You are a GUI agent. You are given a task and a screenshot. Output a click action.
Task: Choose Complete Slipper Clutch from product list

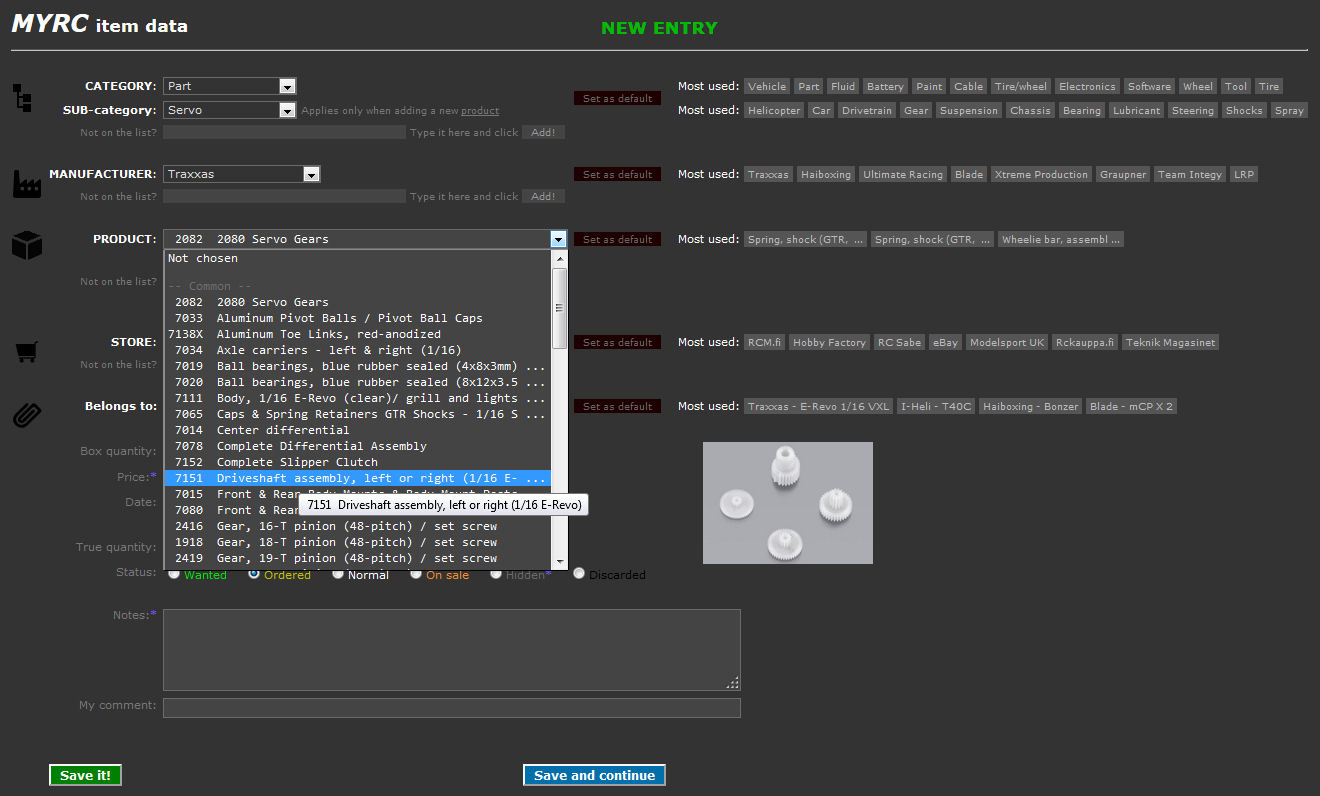(297, 462)
